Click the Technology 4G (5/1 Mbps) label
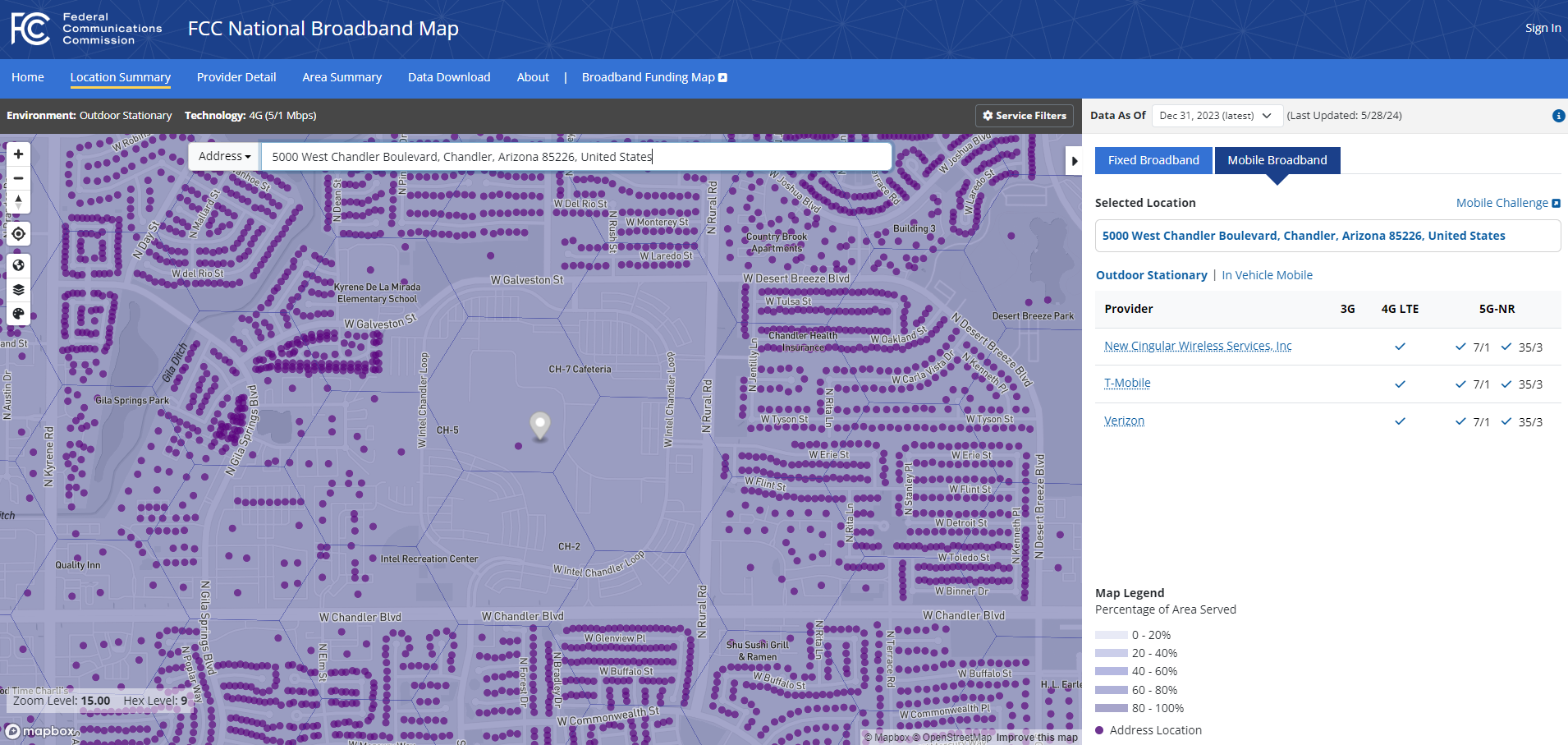 click(250, 116)
